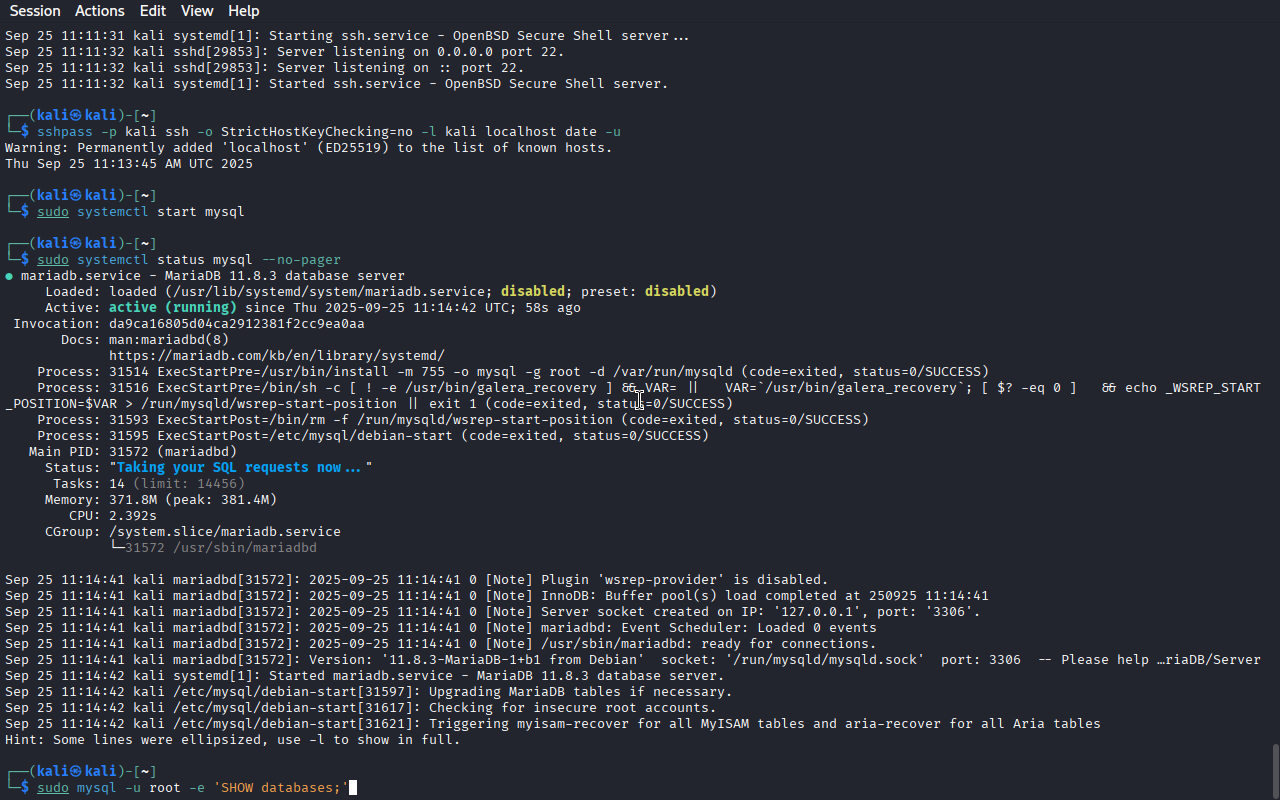Click "Taking your SQL requests now" status text
This screenshot has height=800, width=1280.
(x=240, y=468)
